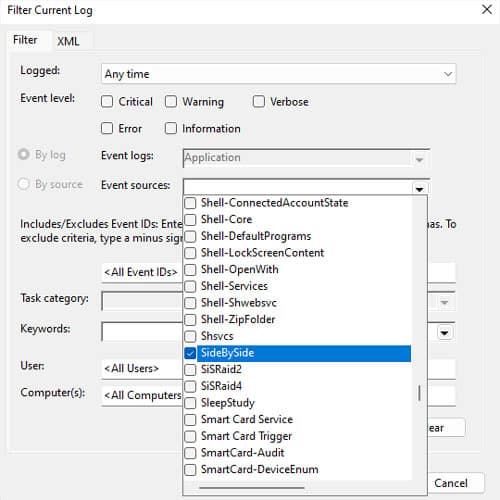The width and height of the screenshot is (500, 500).
Task: Enable the Critical event level checkbox
Action: (x=107, y=102)
